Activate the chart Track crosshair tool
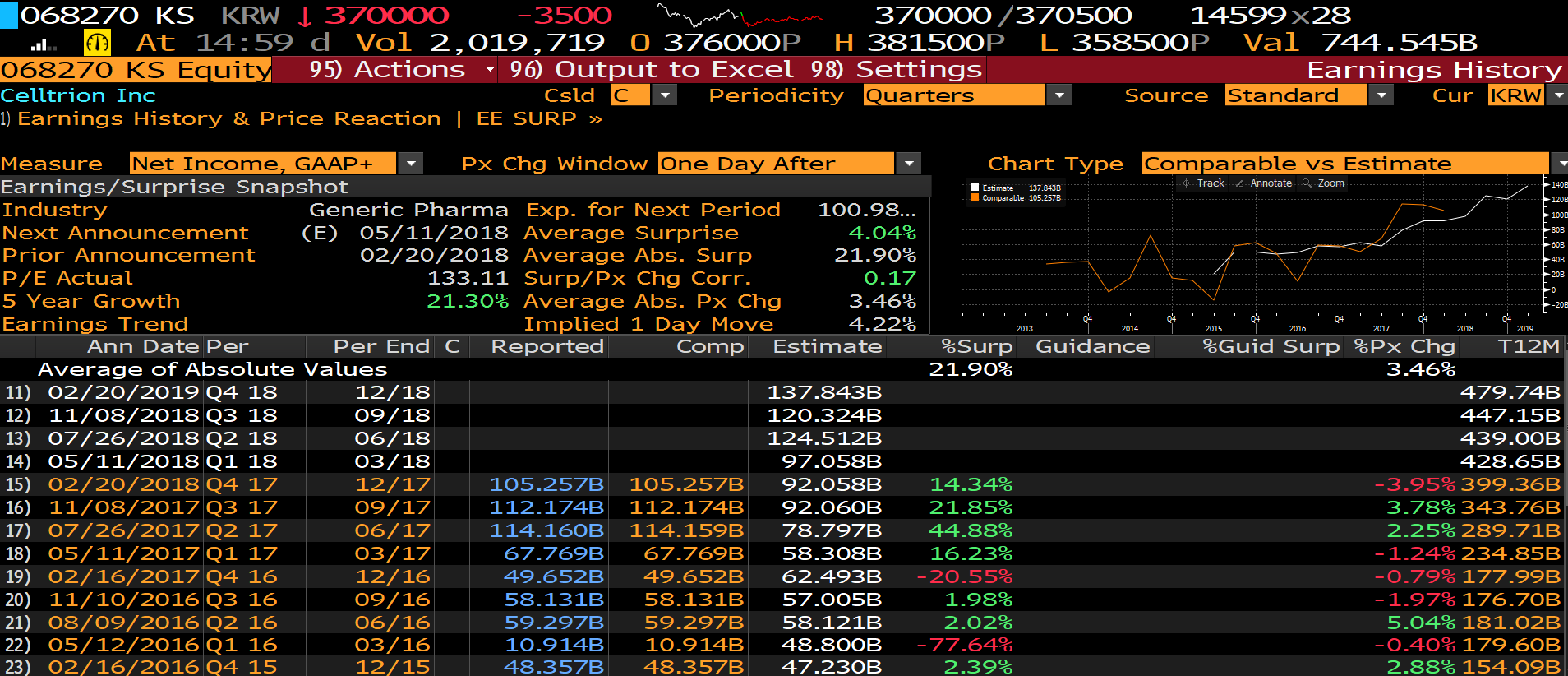 coord(1203,183)
